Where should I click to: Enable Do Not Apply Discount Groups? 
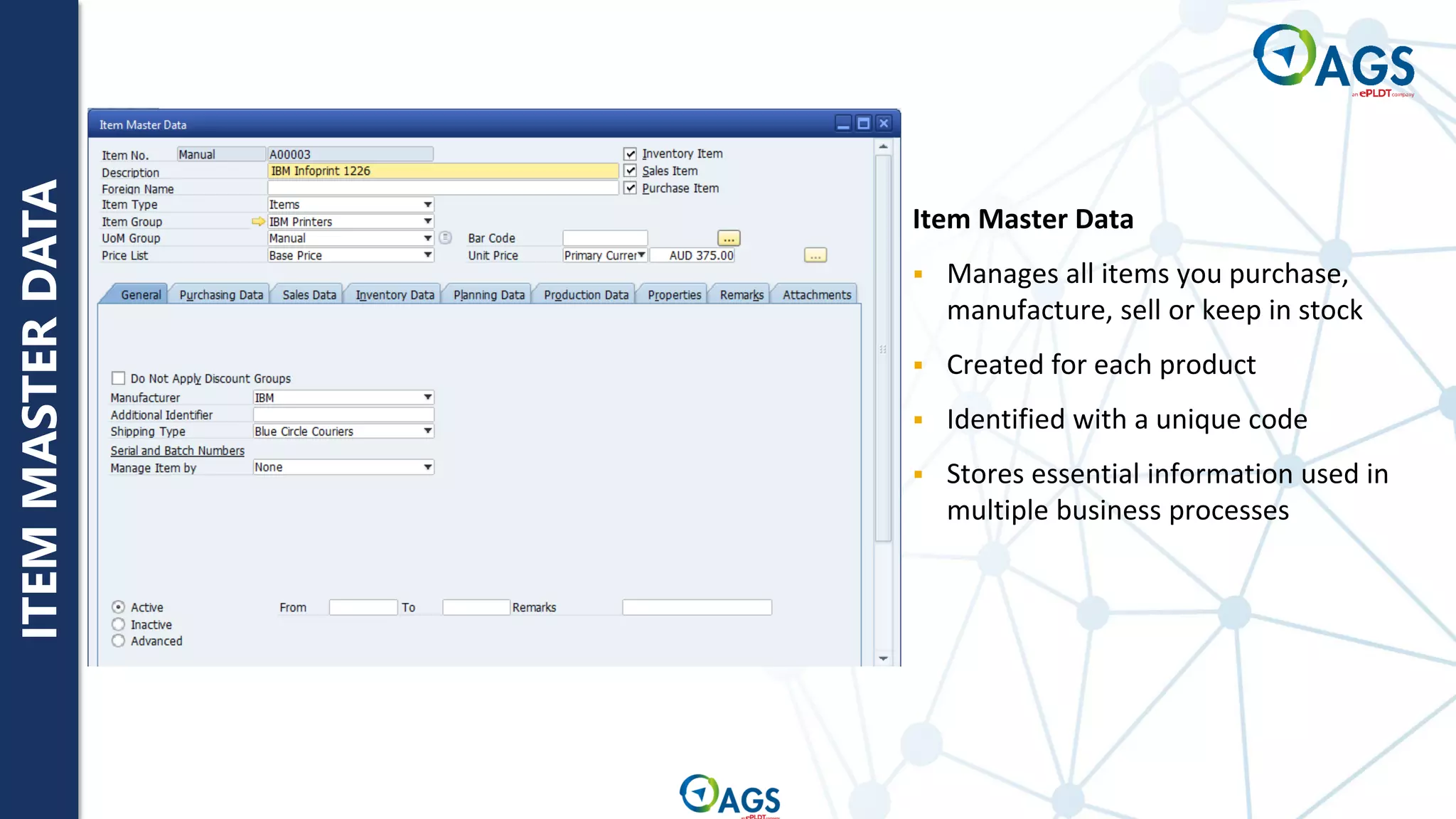(118, 378)
